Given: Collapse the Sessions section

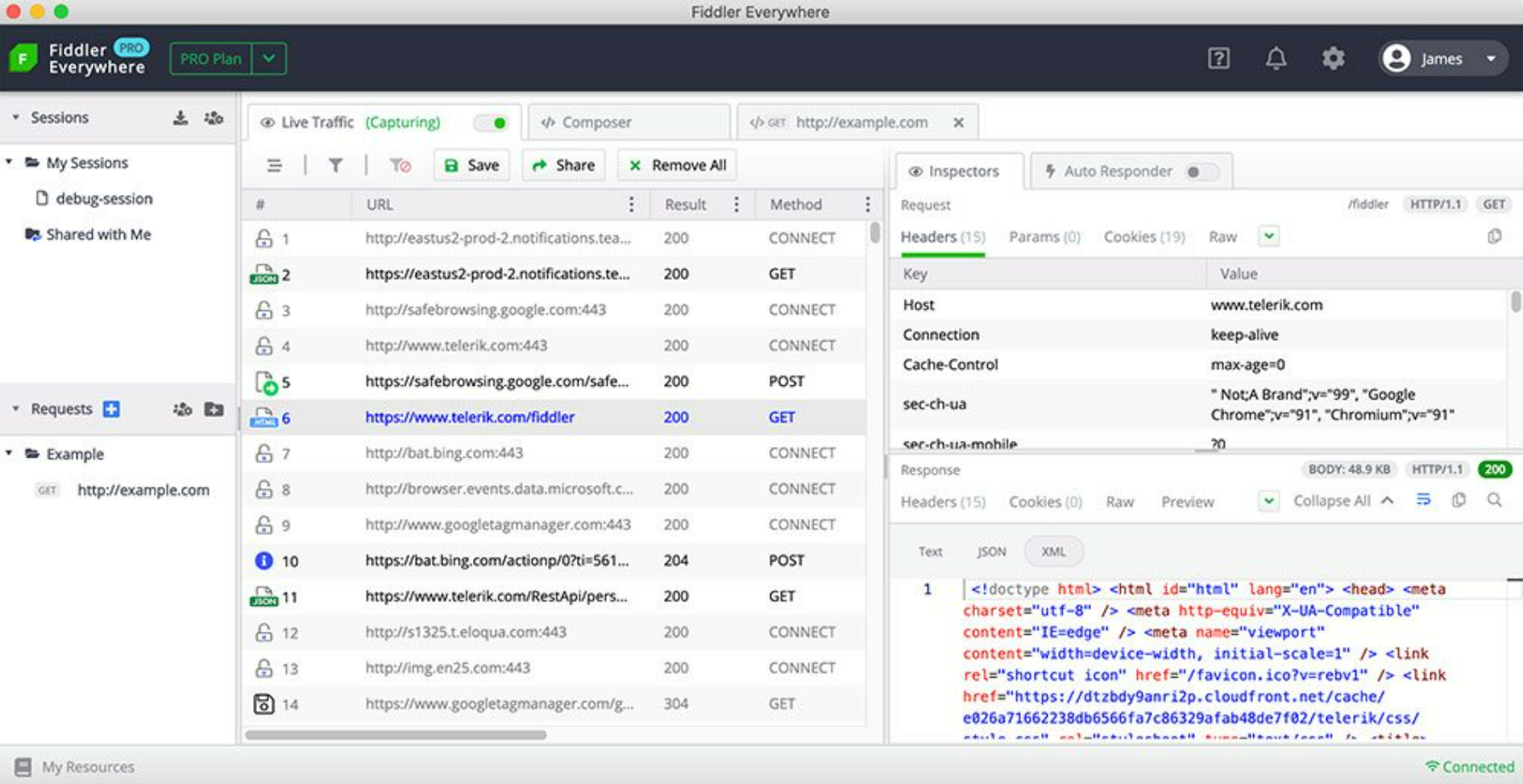Looking at the screenshot, I should tap(15, 118).
